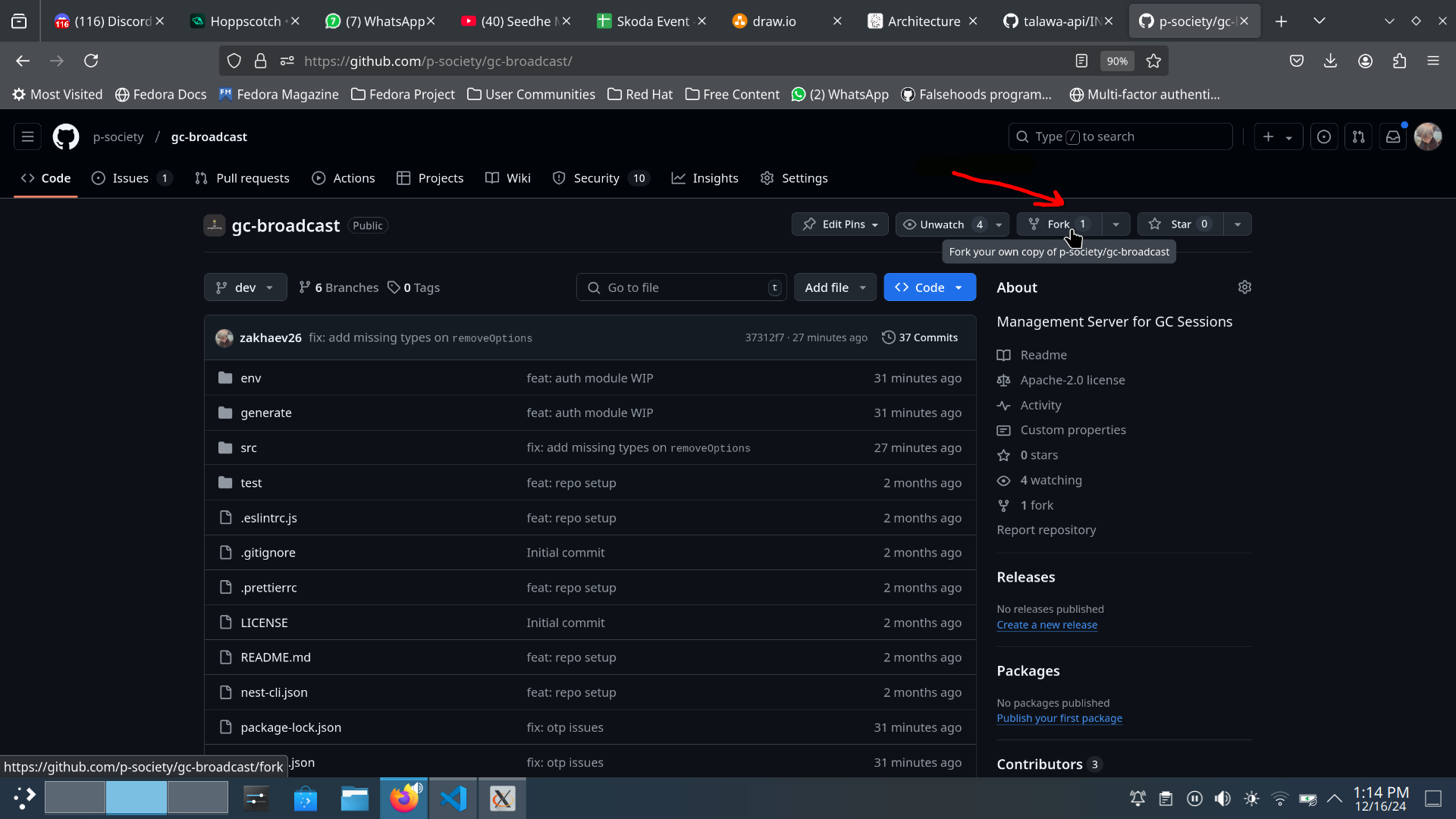Toggle Unwatch for this repository

pyautogui.click(x=943, y=224)
